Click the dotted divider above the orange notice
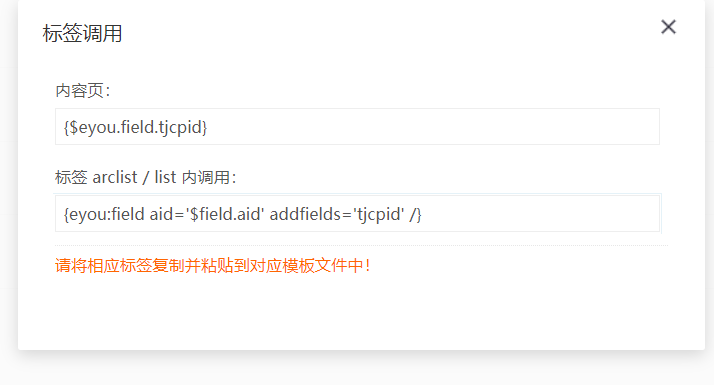Screen dimensions: 714x385 pyautogui.click(x=362, y=245)
